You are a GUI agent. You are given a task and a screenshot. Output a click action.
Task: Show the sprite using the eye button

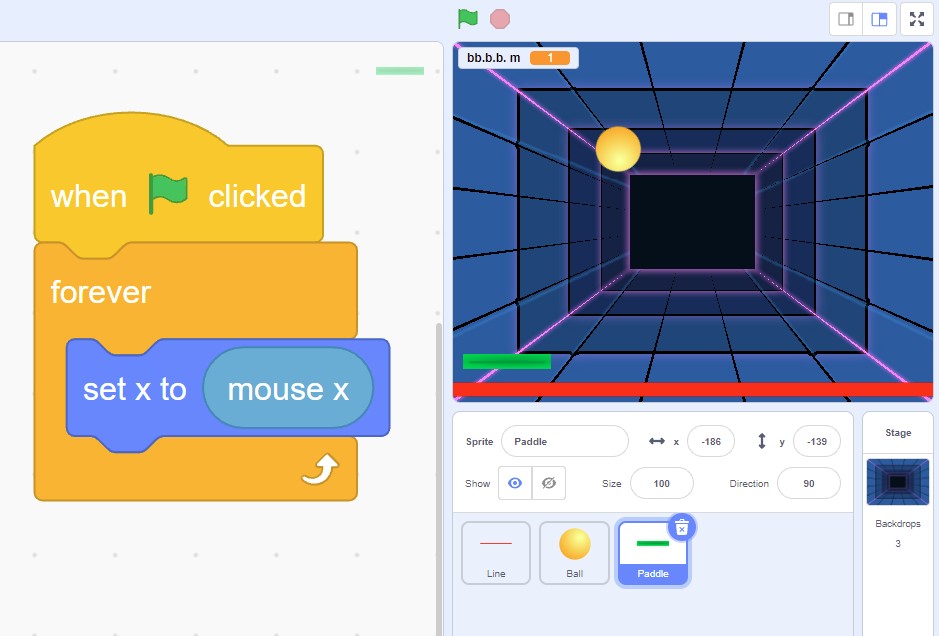[514, 483]
